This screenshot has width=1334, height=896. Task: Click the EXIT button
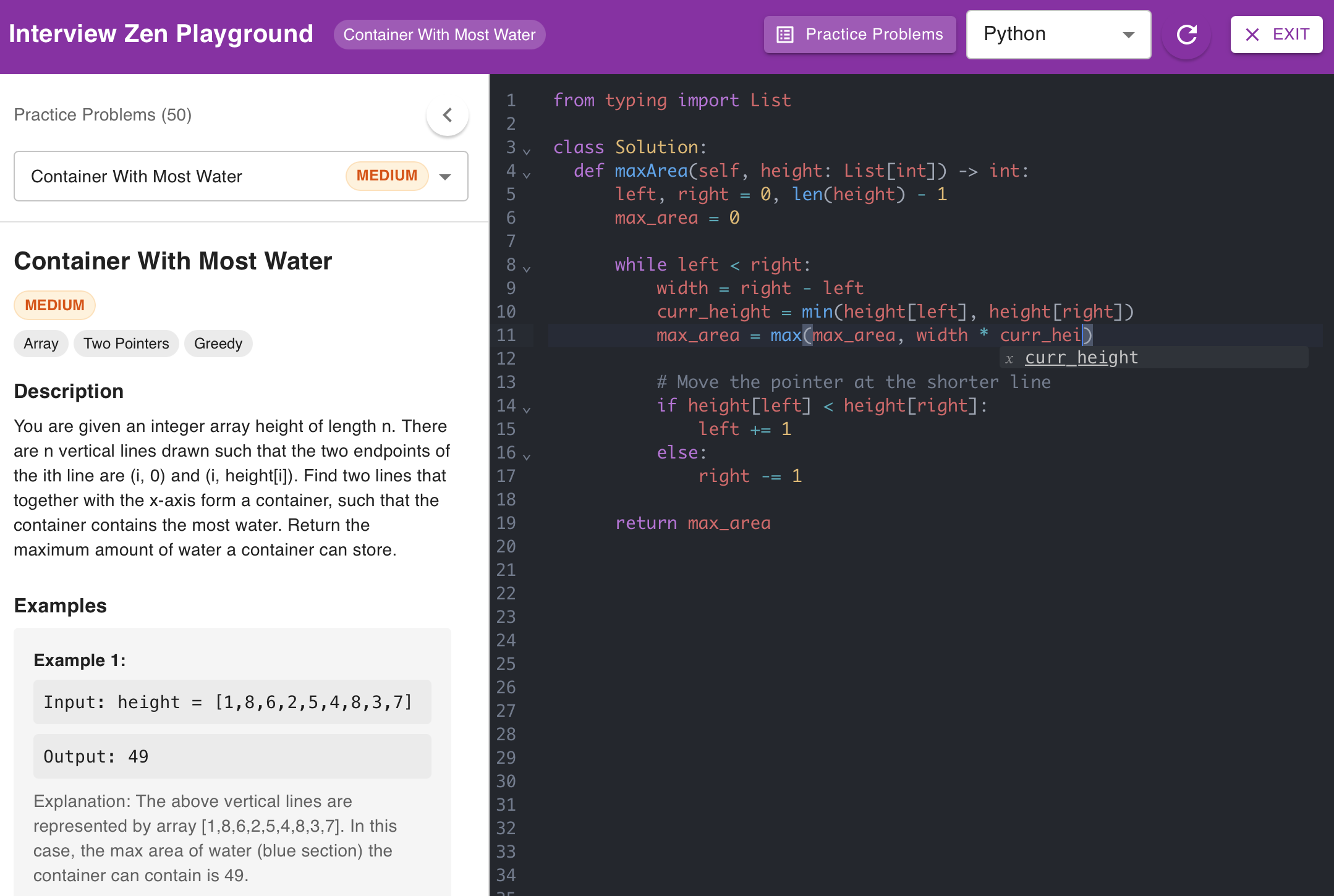[1276, 35]
